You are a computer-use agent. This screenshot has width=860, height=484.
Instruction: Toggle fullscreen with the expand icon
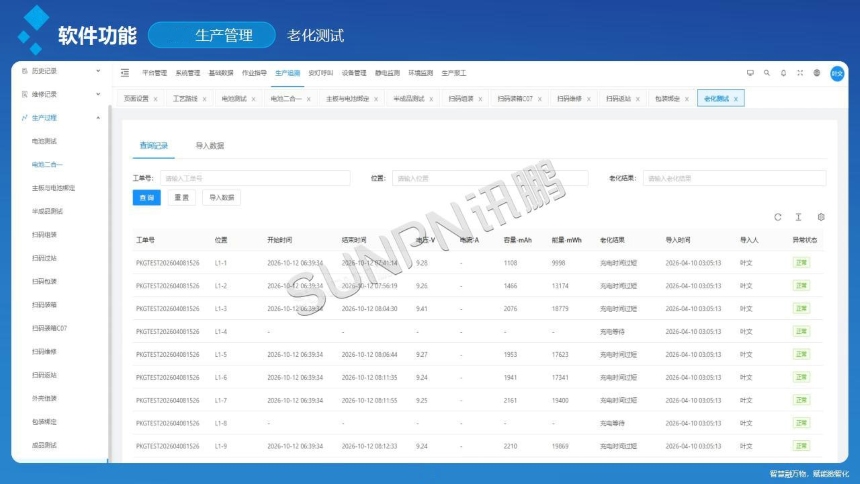click(x=800, y=73)
